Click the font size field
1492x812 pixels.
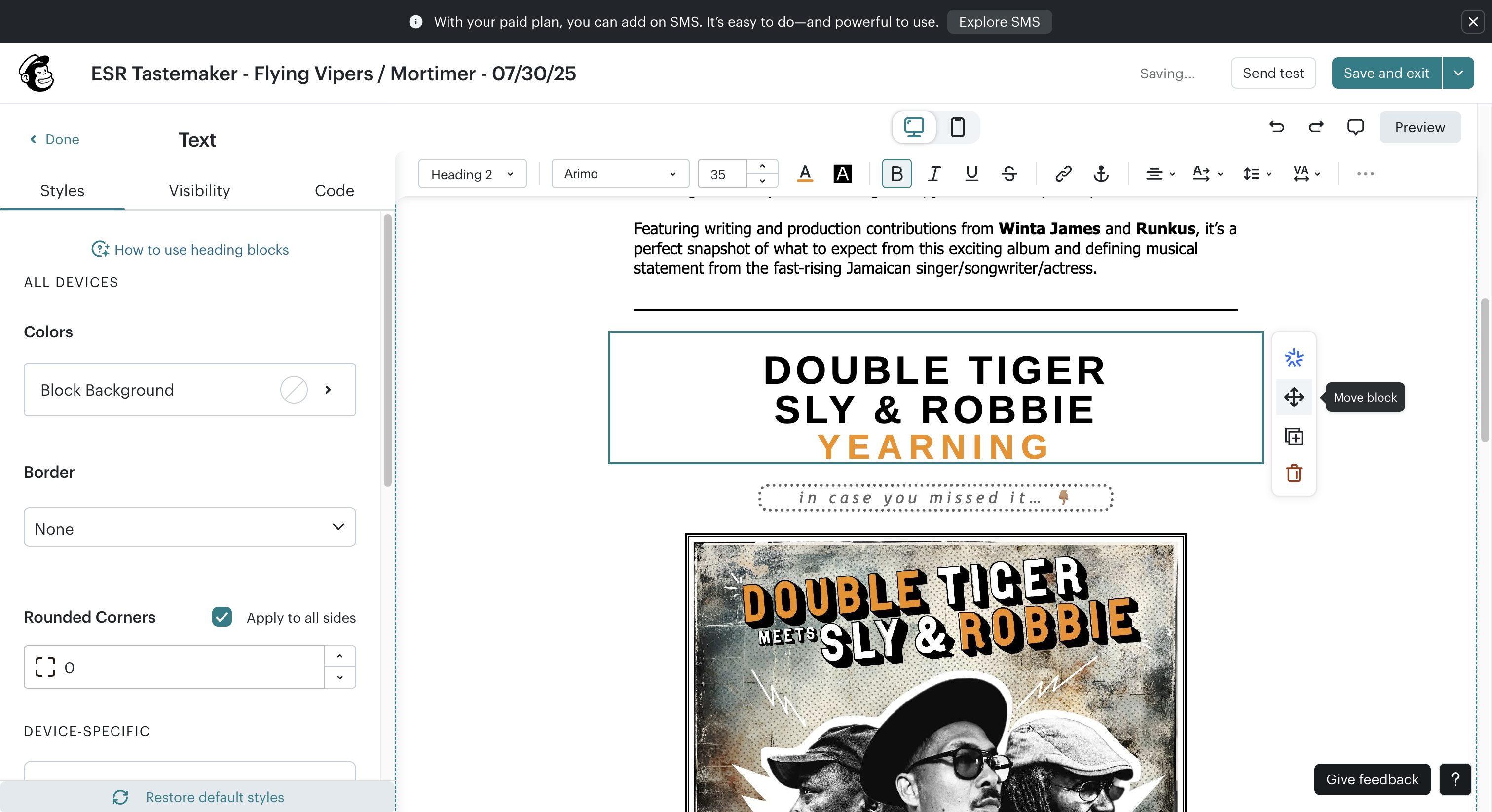coord(722,174)
